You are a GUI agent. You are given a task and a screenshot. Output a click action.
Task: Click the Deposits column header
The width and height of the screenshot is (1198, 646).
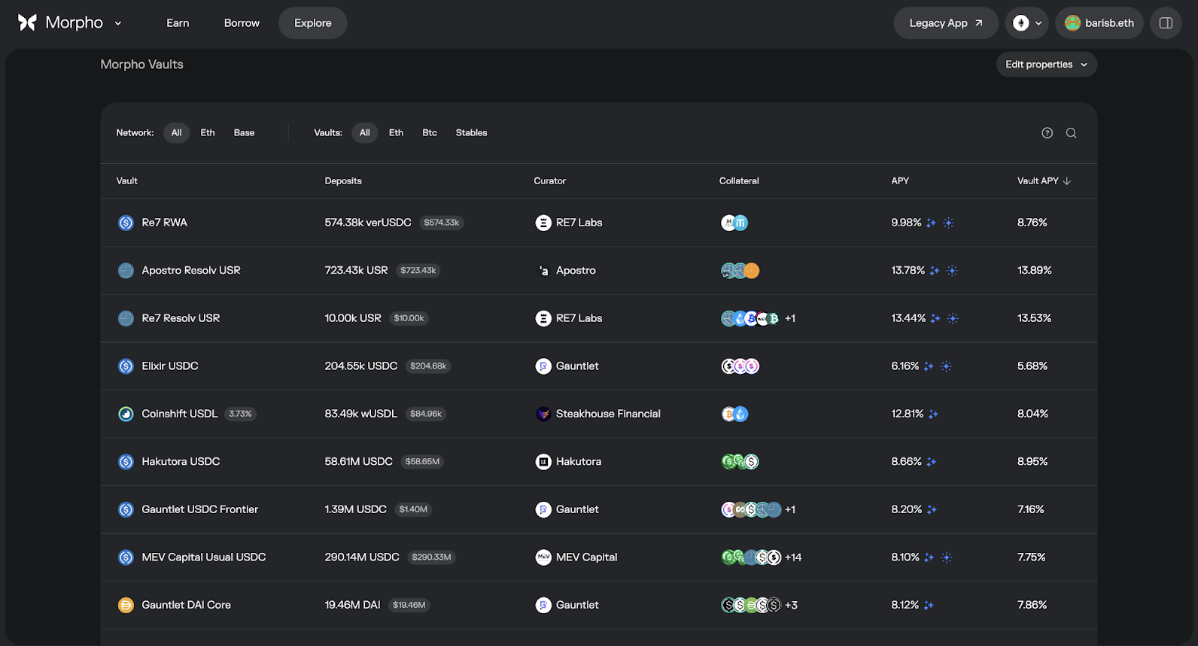(343, 181)
